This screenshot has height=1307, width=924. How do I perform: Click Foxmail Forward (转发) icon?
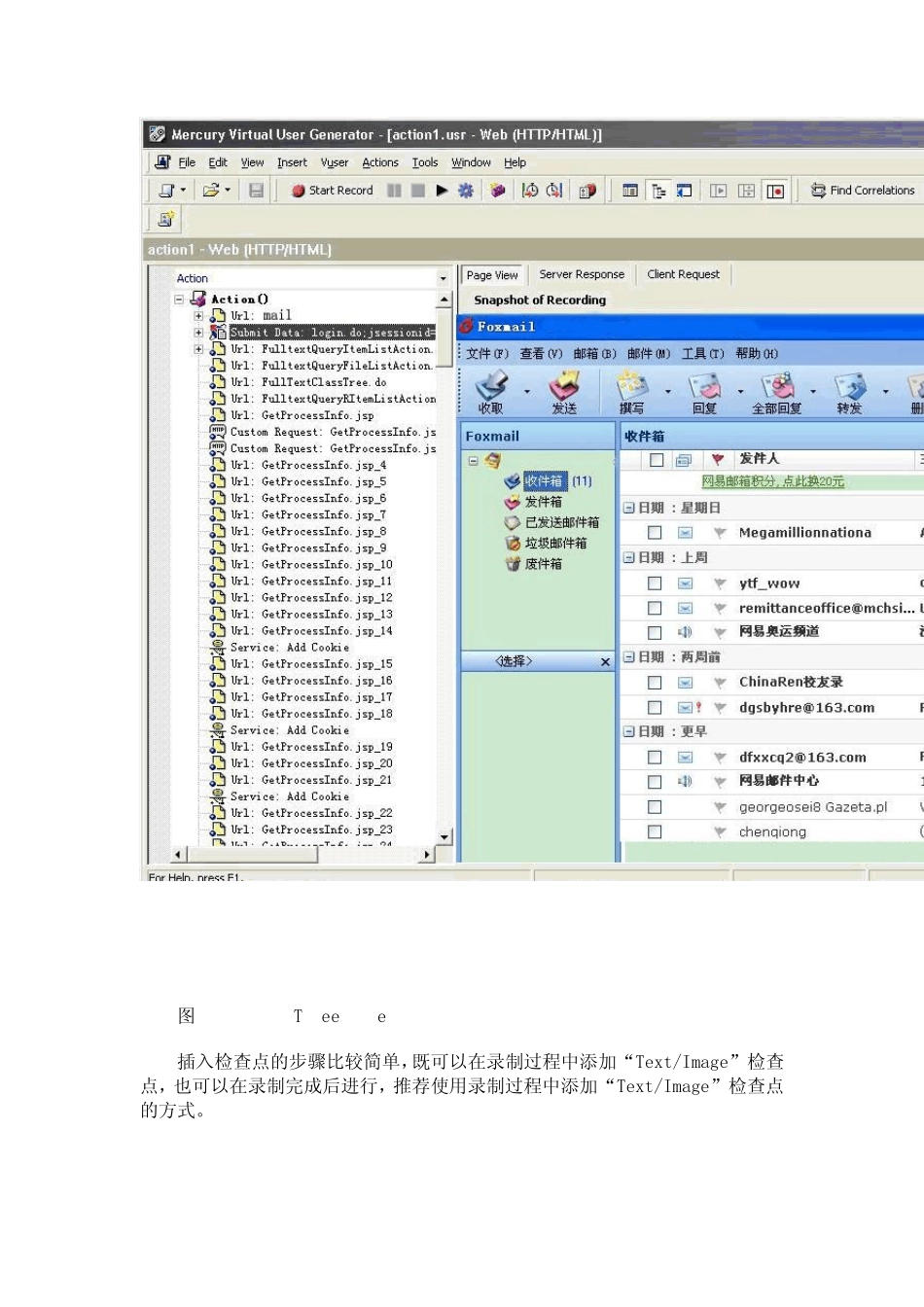[x=849, y=392]
